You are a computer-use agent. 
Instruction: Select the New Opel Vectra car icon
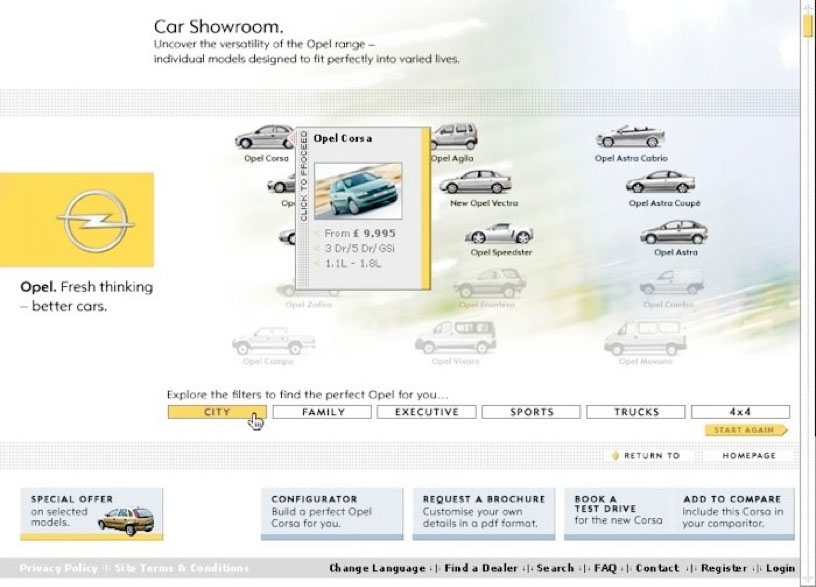[475, 182]
